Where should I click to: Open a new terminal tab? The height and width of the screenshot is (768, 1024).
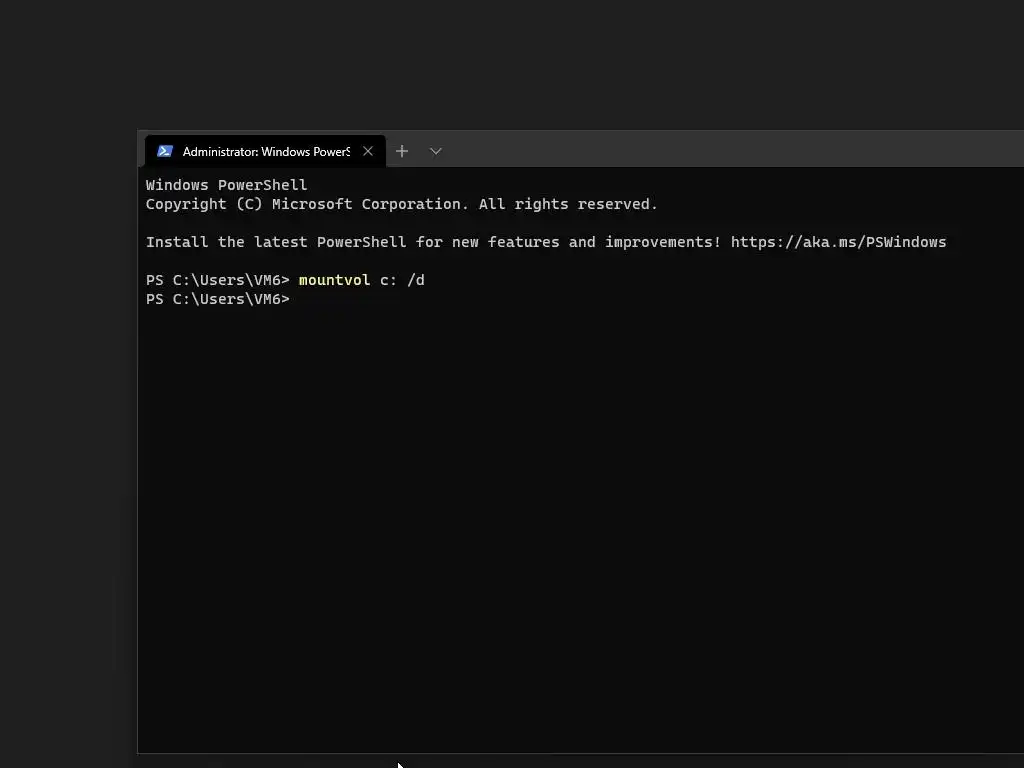coord(402,151)
